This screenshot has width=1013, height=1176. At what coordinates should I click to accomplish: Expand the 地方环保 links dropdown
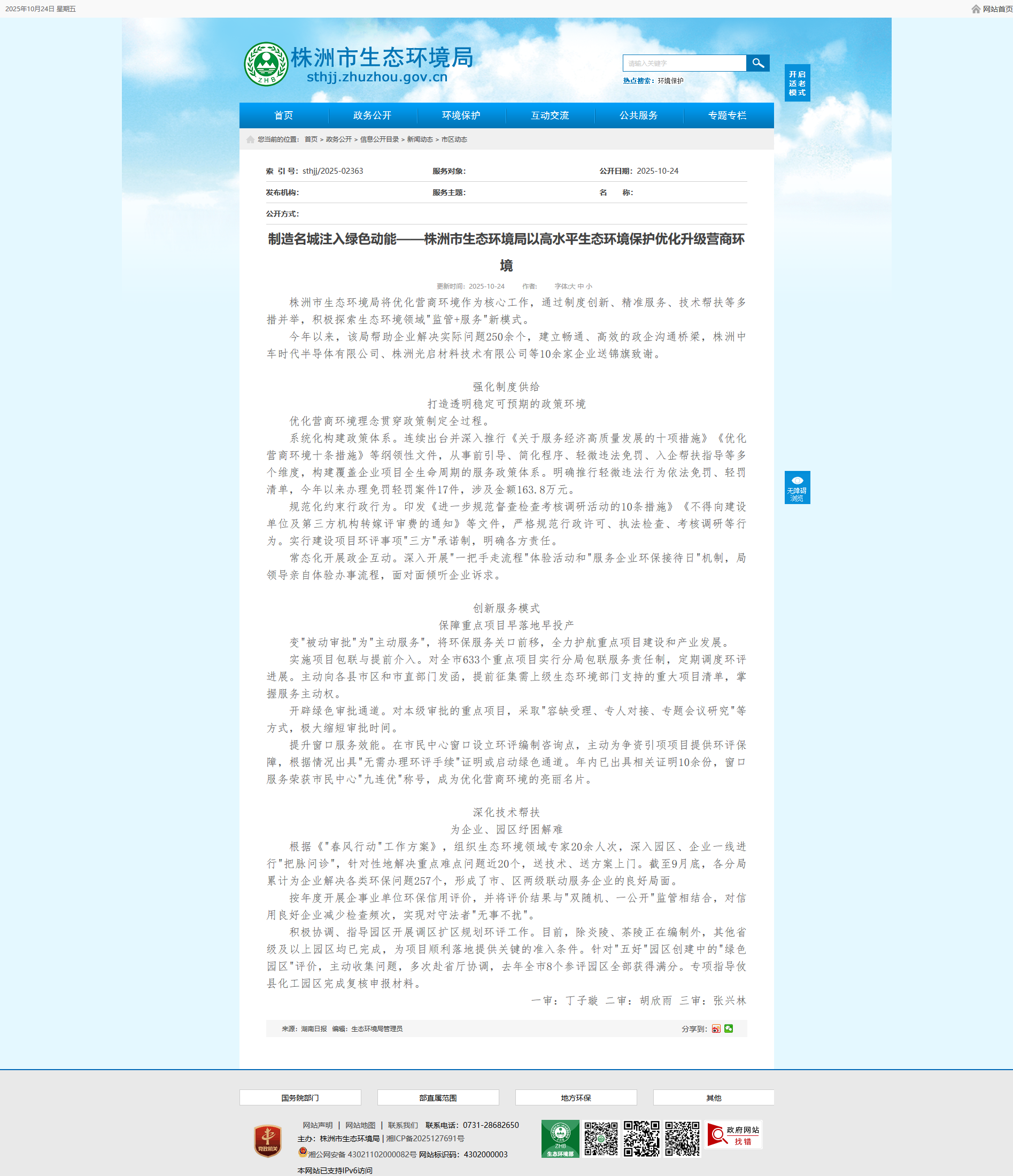575,1097
